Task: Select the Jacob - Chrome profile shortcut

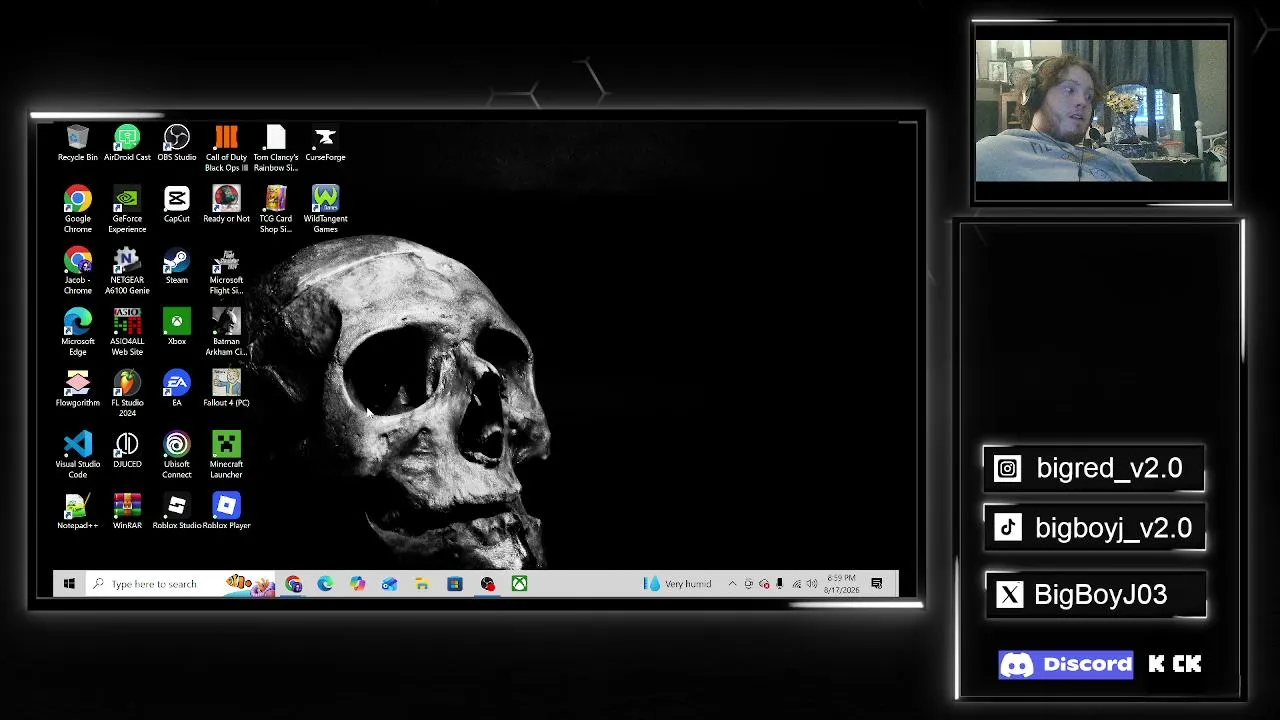Action: tap(77, 271)
